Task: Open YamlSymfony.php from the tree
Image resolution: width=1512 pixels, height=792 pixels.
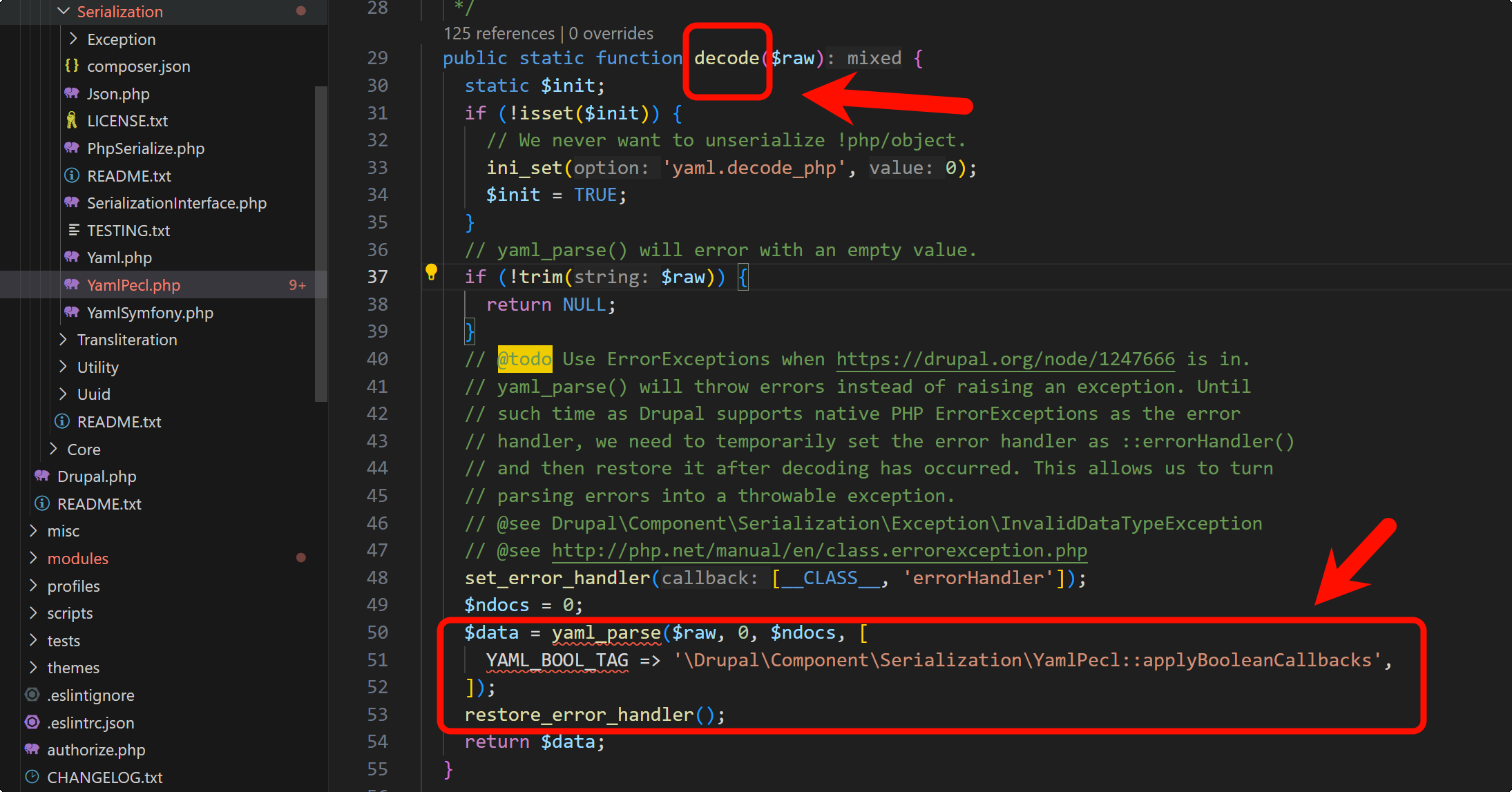Action: pos(150,313)
